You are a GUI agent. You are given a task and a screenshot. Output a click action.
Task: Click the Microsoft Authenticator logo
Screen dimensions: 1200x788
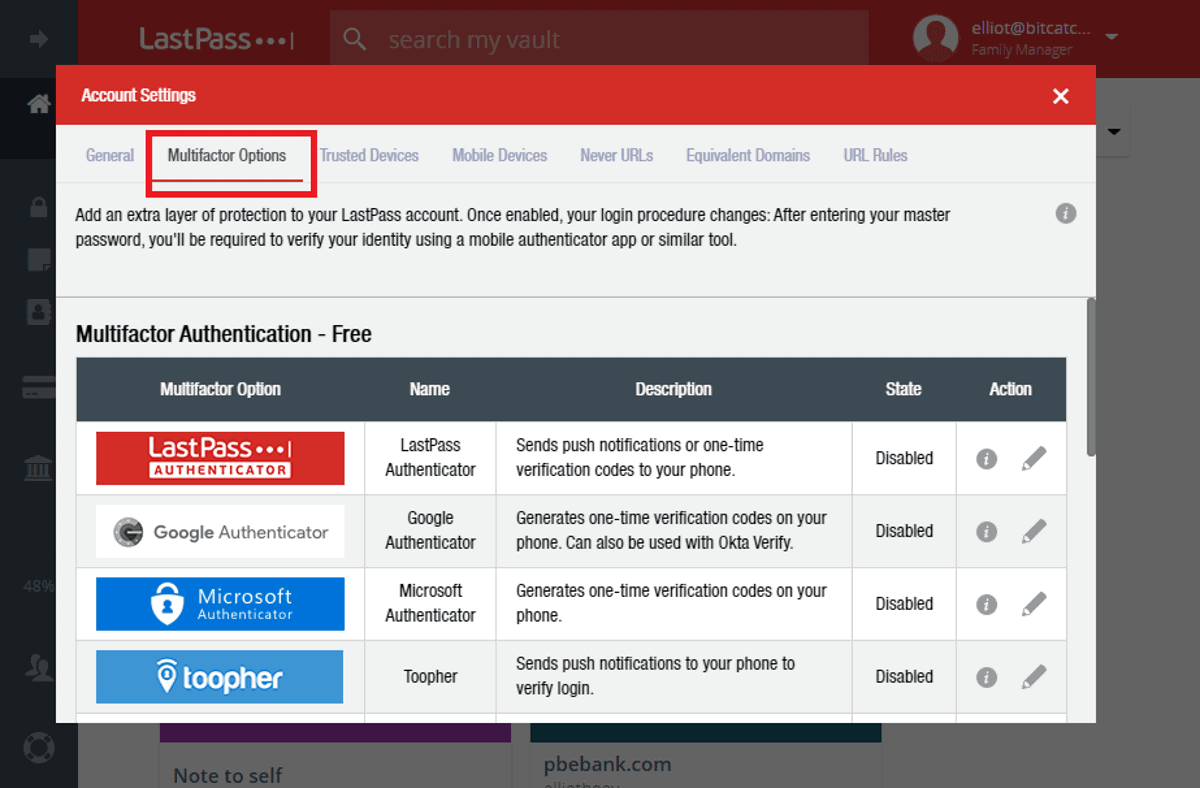point(220,604)
